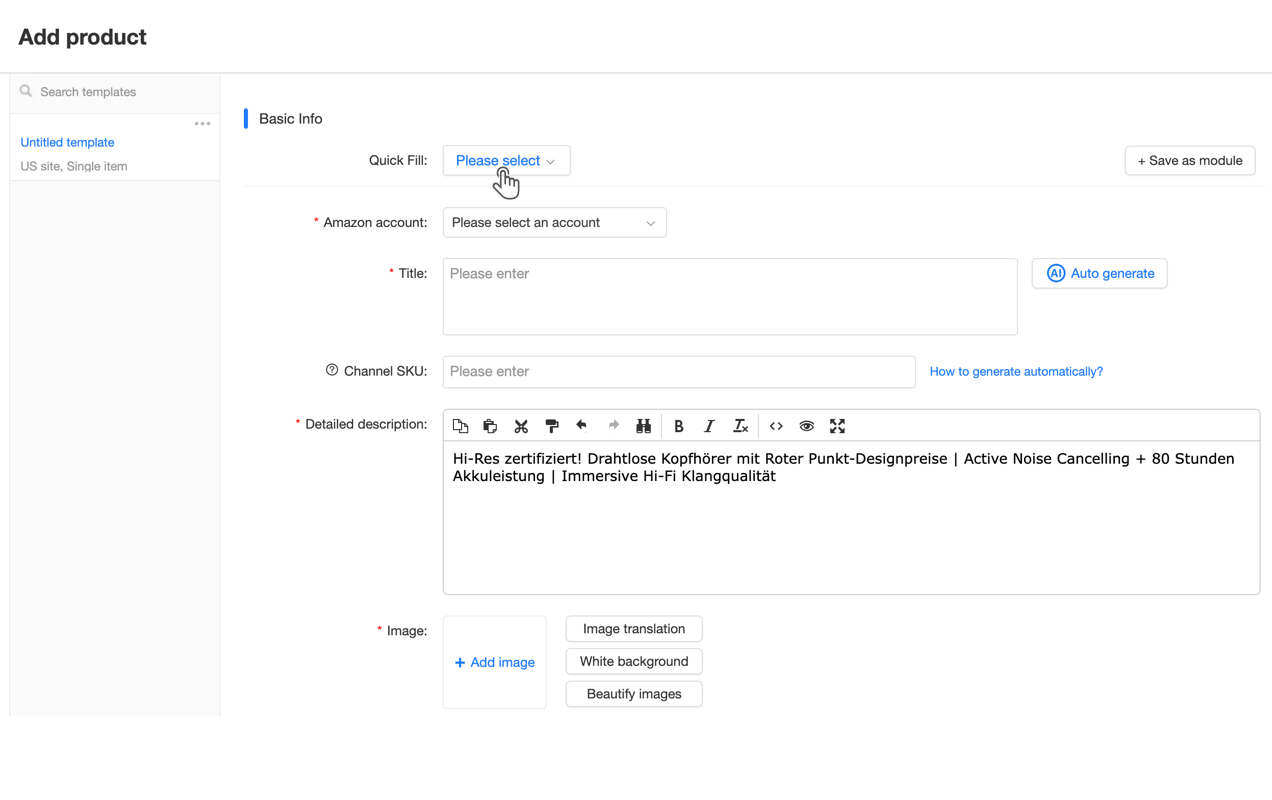Toggle italic formatting in the editor
Viewport: 1272px width, 800px height.
coord(709,425)
